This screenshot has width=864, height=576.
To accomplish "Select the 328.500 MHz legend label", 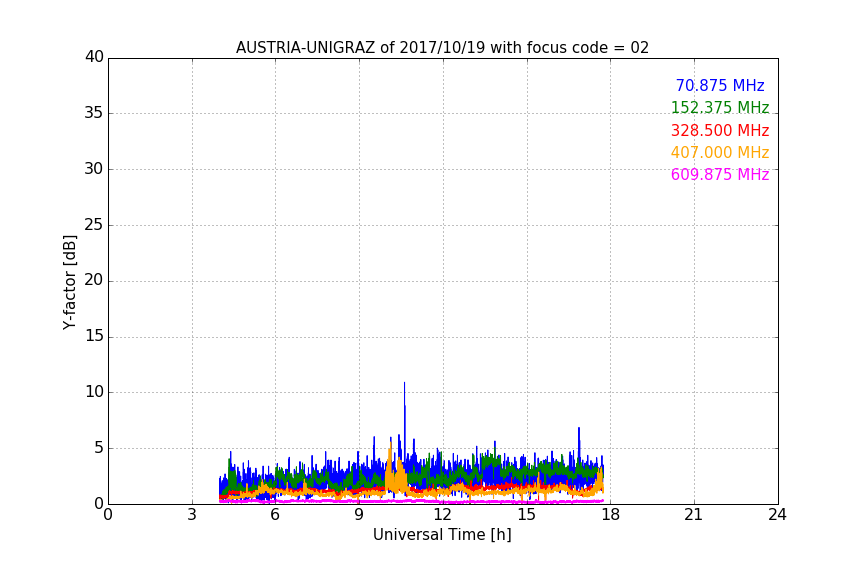I will 720,130.
